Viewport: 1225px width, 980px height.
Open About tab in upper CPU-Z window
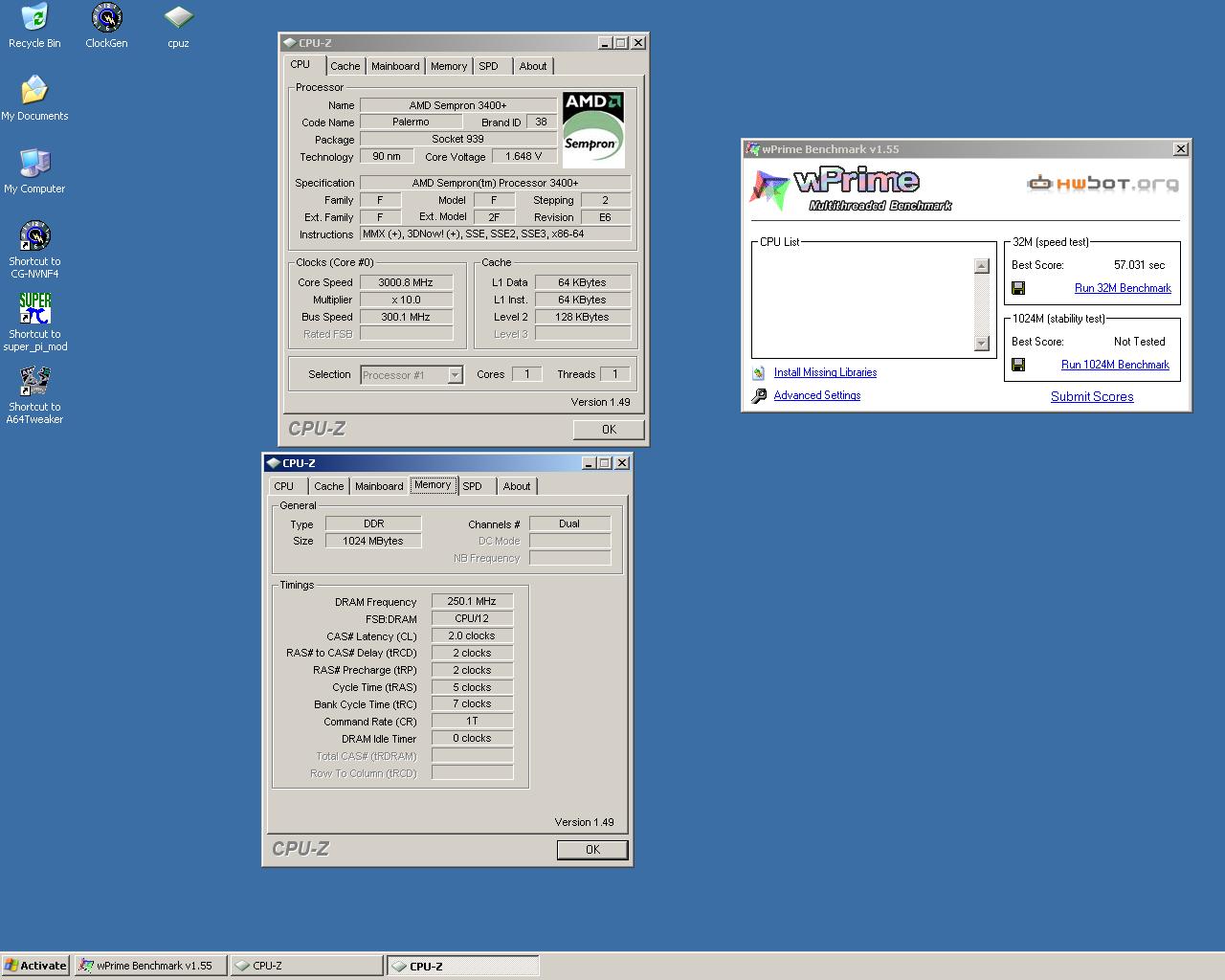(x=533, y=66)
